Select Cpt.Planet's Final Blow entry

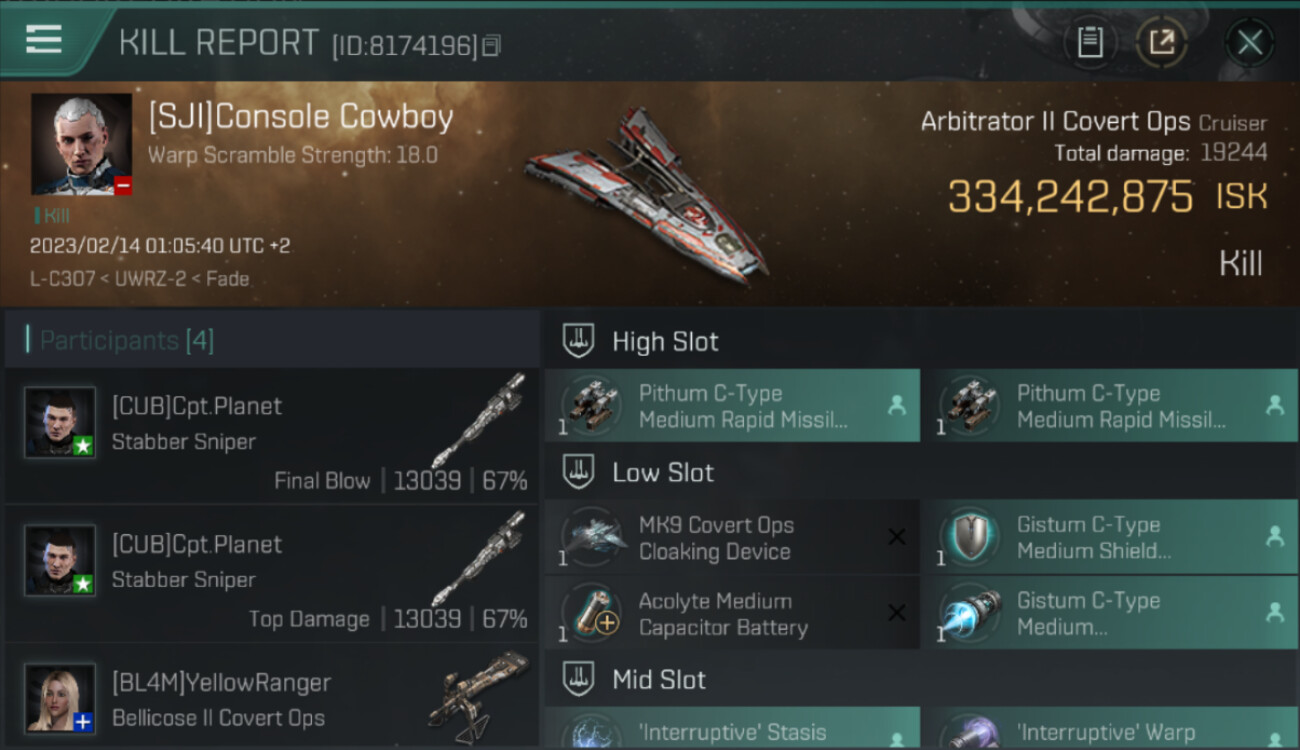272,436
